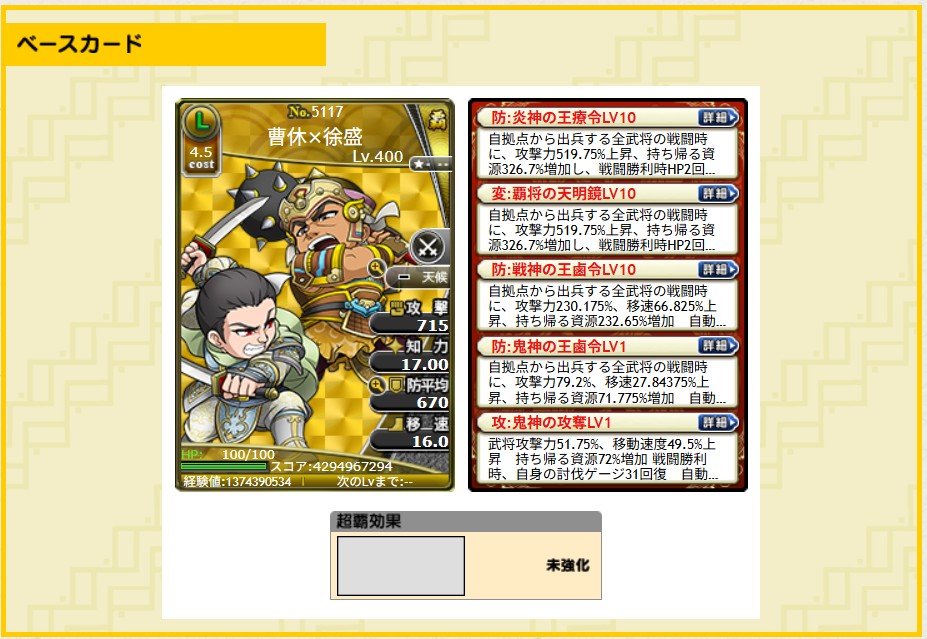This screenshot has width=927, height=639.
Task: Click the 曹休×徐盛 card name
Action: 315,137
